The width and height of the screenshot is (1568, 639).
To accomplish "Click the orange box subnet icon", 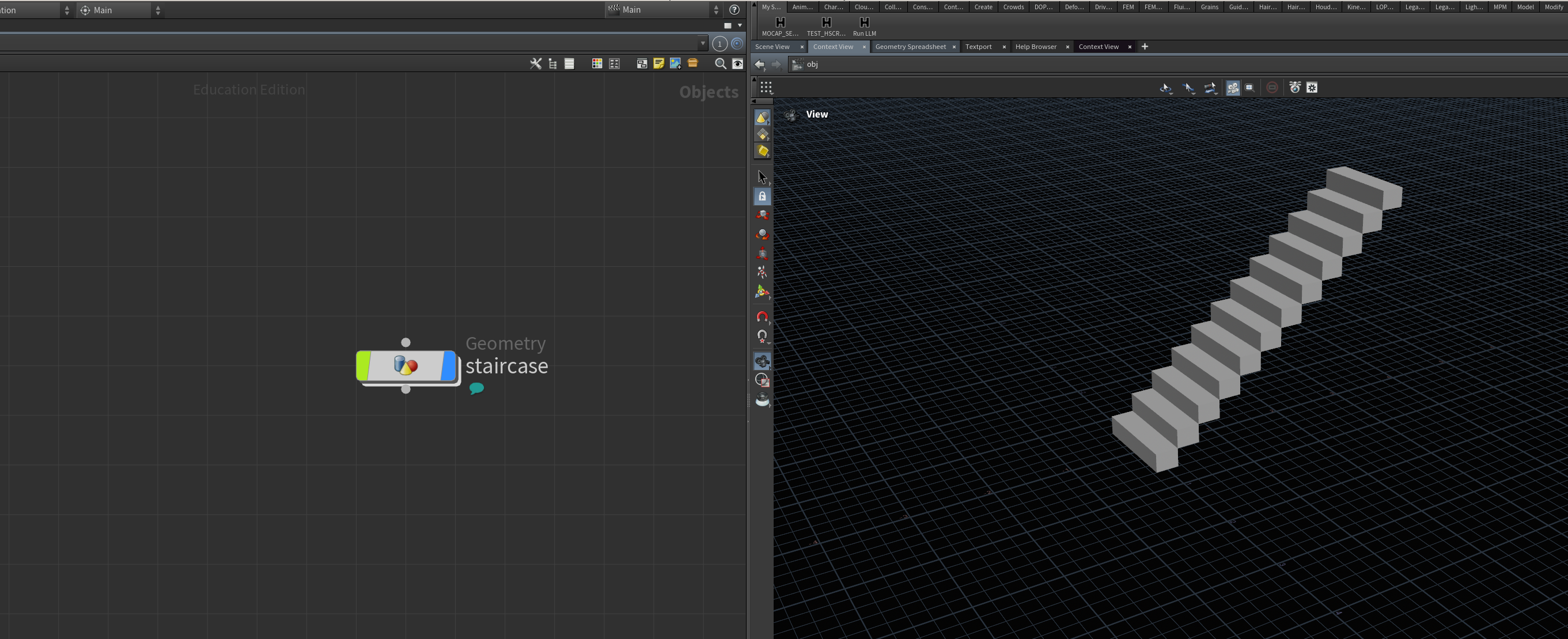I will tap(692, 63).
